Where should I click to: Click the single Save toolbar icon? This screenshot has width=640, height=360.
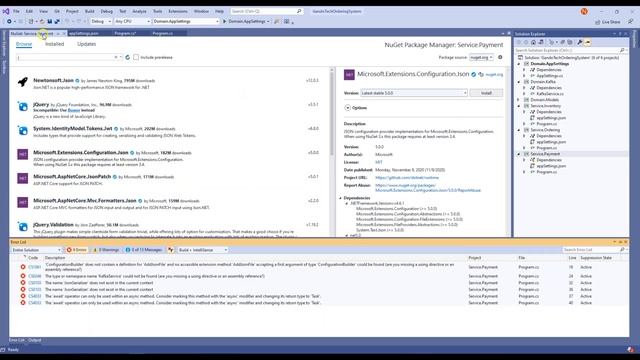pos(50,21)
